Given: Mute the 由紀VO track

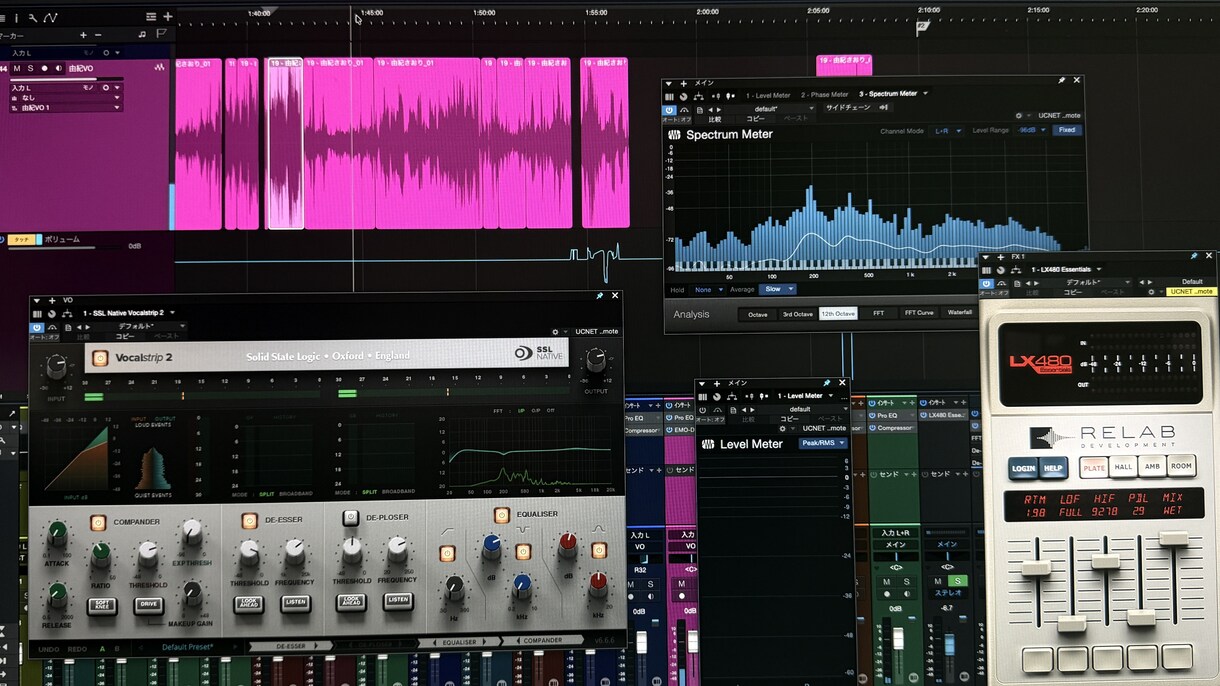Looking at the screenshot, I should point(17,68).
